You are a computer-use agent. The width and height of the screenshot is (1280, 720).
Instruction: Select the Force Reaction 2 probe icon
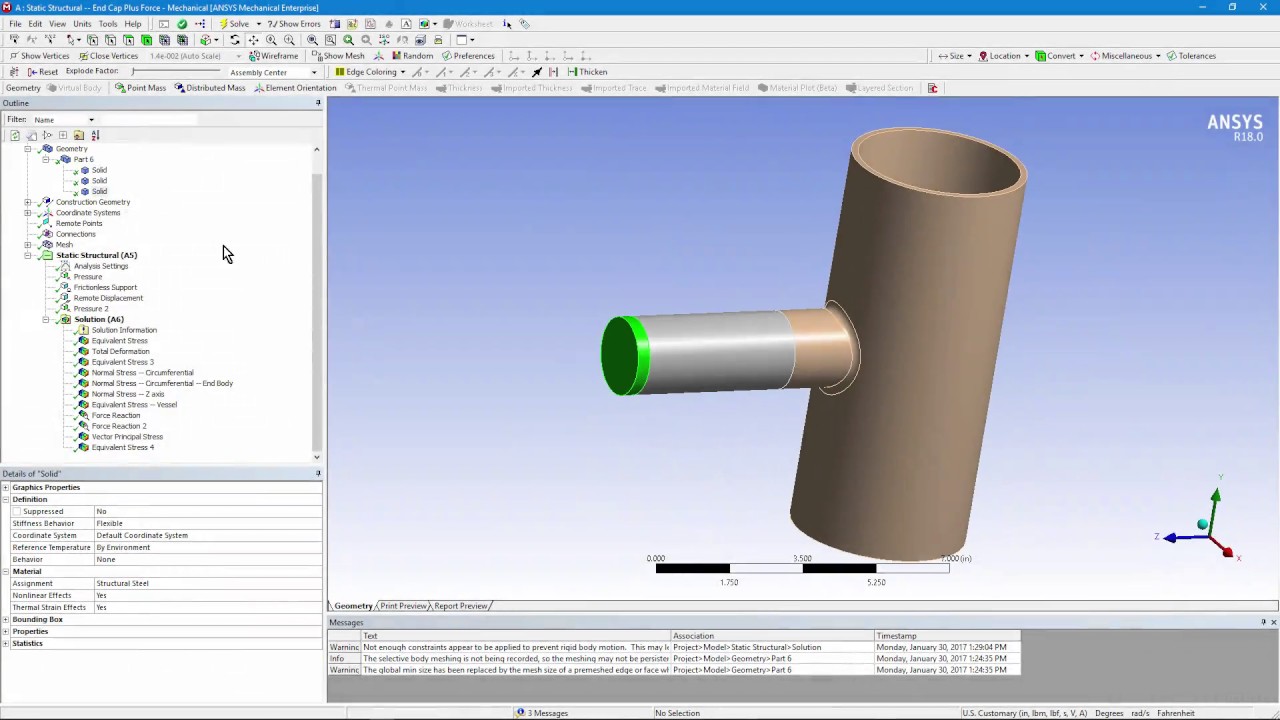[83, 426]
